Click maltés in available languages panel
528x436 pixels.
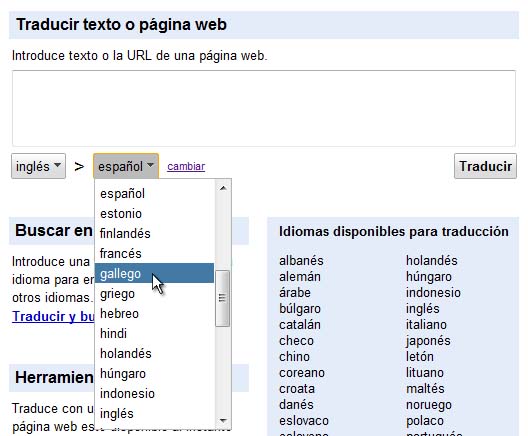click(425, 389)
